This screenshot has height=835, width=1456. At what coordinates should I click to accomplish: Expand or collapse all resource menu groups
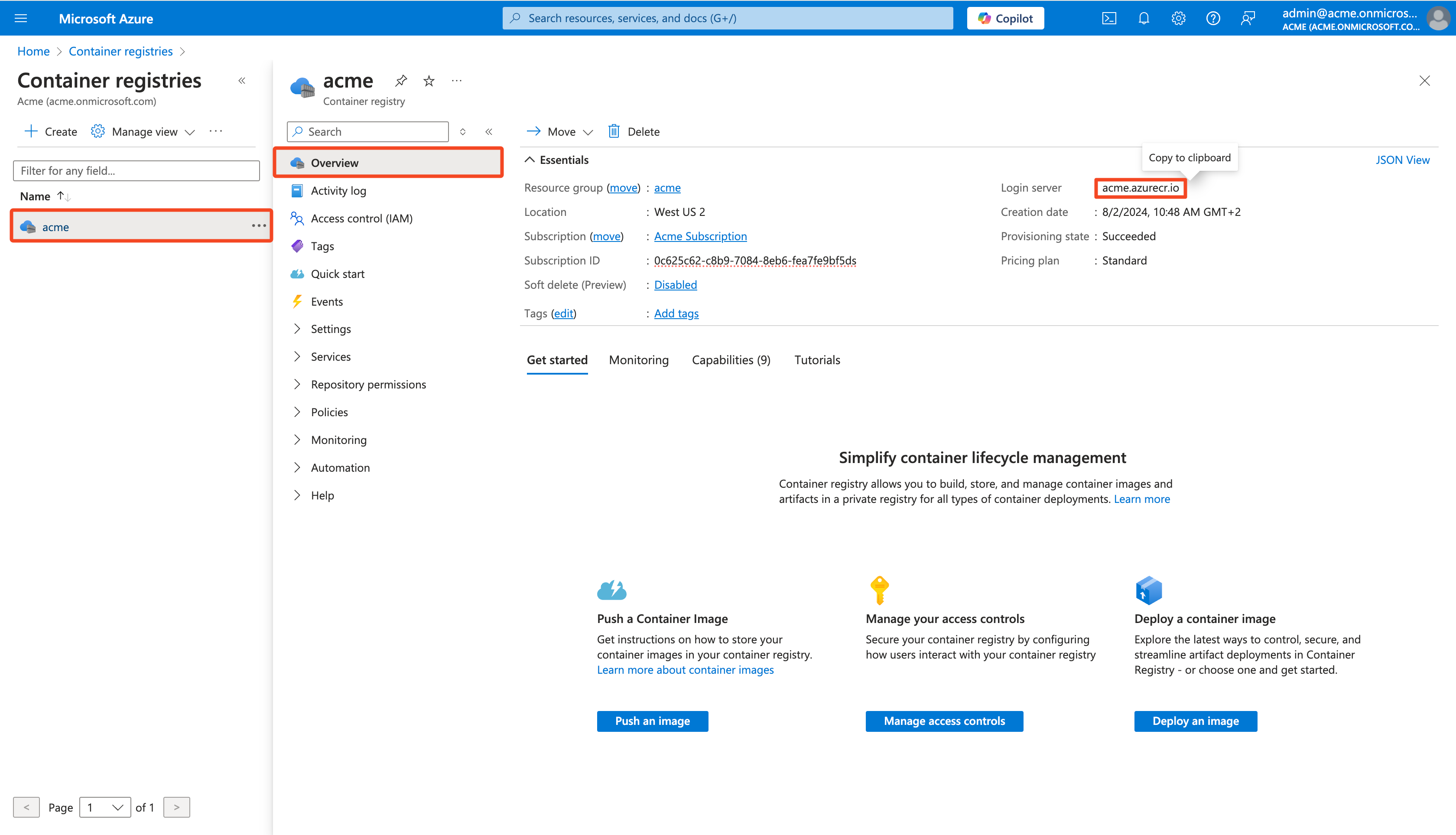[463, 132]
